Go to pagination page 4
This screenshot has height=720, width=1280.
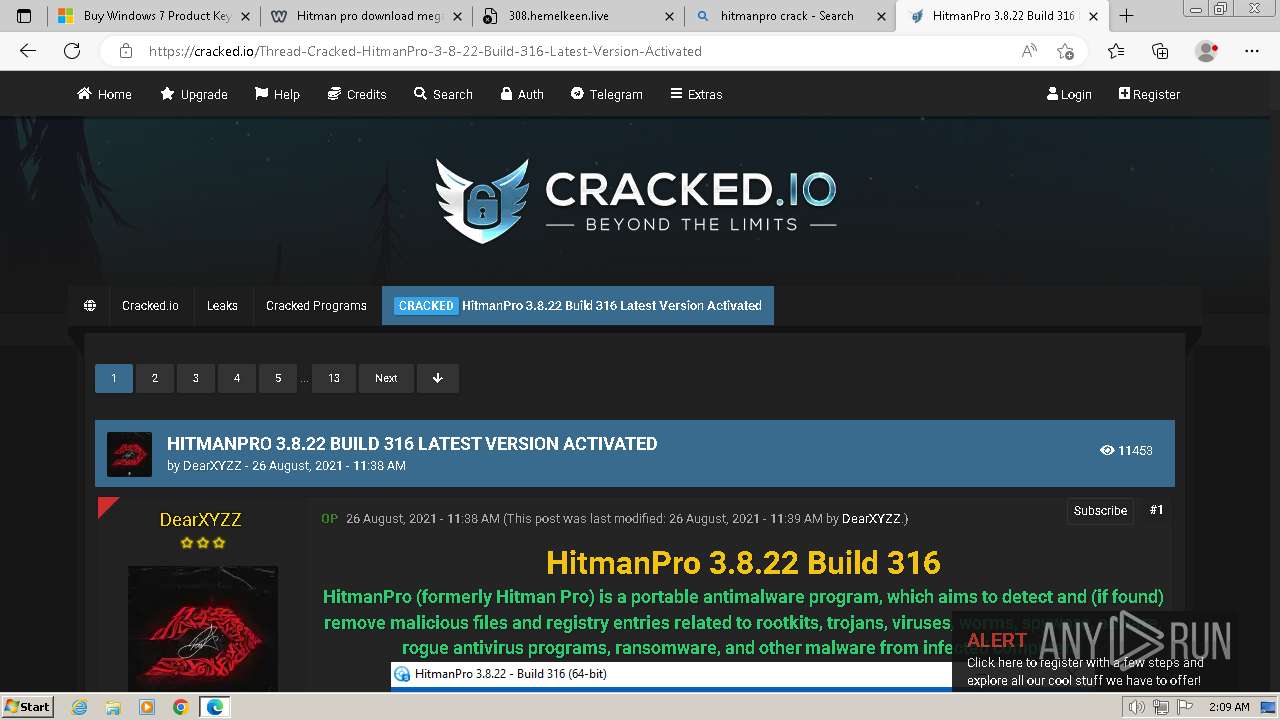click(237, 378)
